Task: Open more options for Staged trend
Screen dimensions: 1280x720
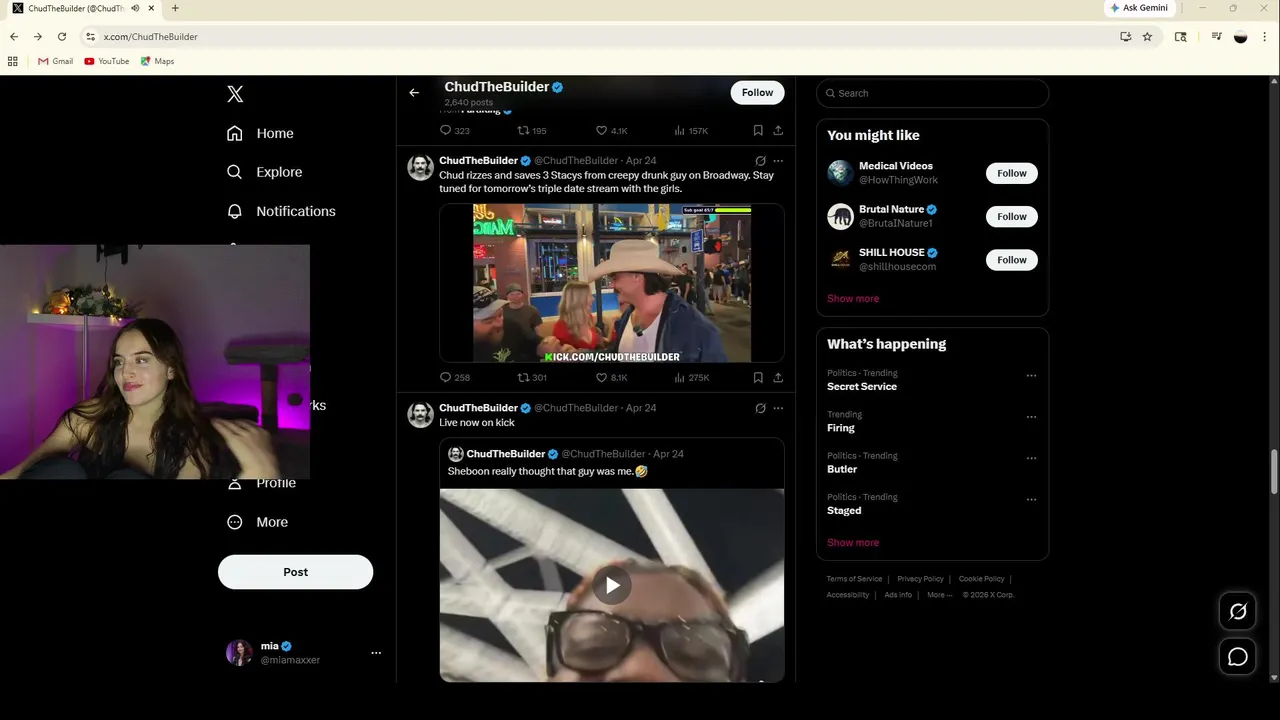Action: point(1031,500)
